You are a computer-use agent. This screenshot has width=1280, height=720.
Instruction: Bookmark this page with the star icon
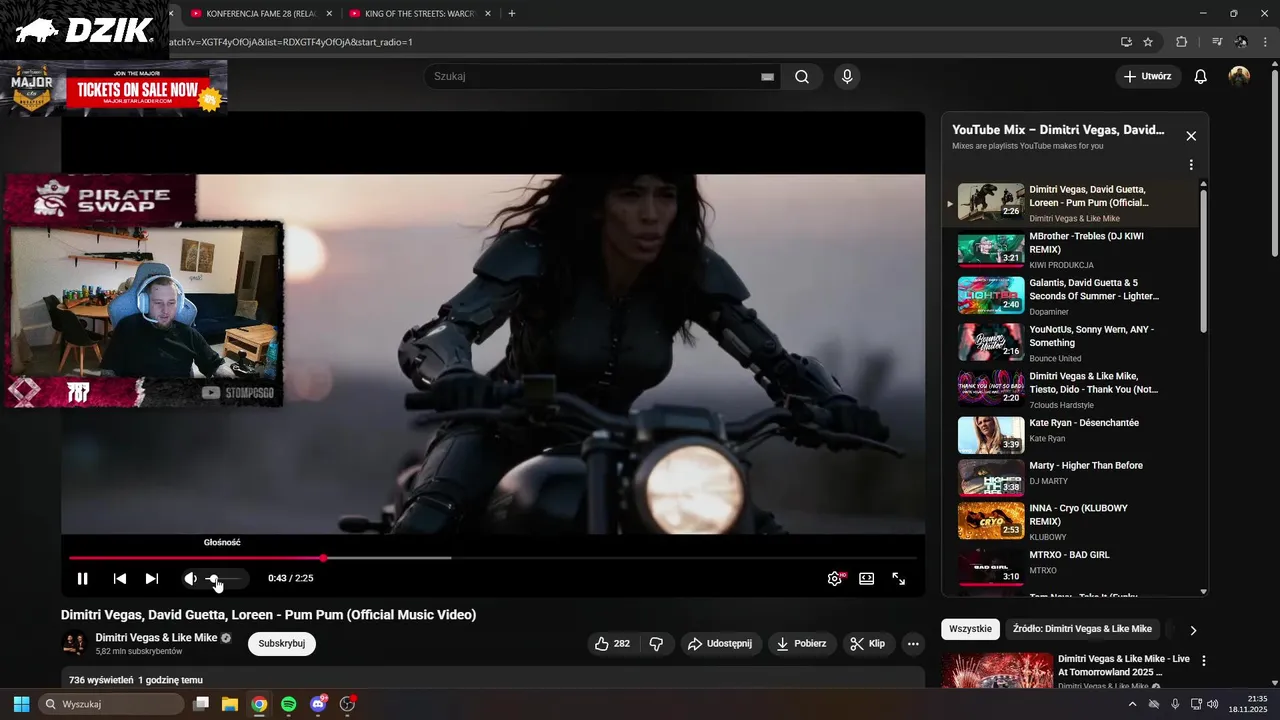coord(1148,42)
